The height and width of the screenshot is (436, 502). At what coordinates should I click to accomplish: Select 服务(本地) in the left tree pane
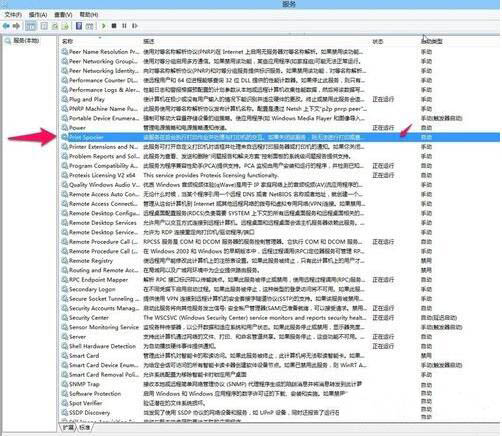coord(26,41)
